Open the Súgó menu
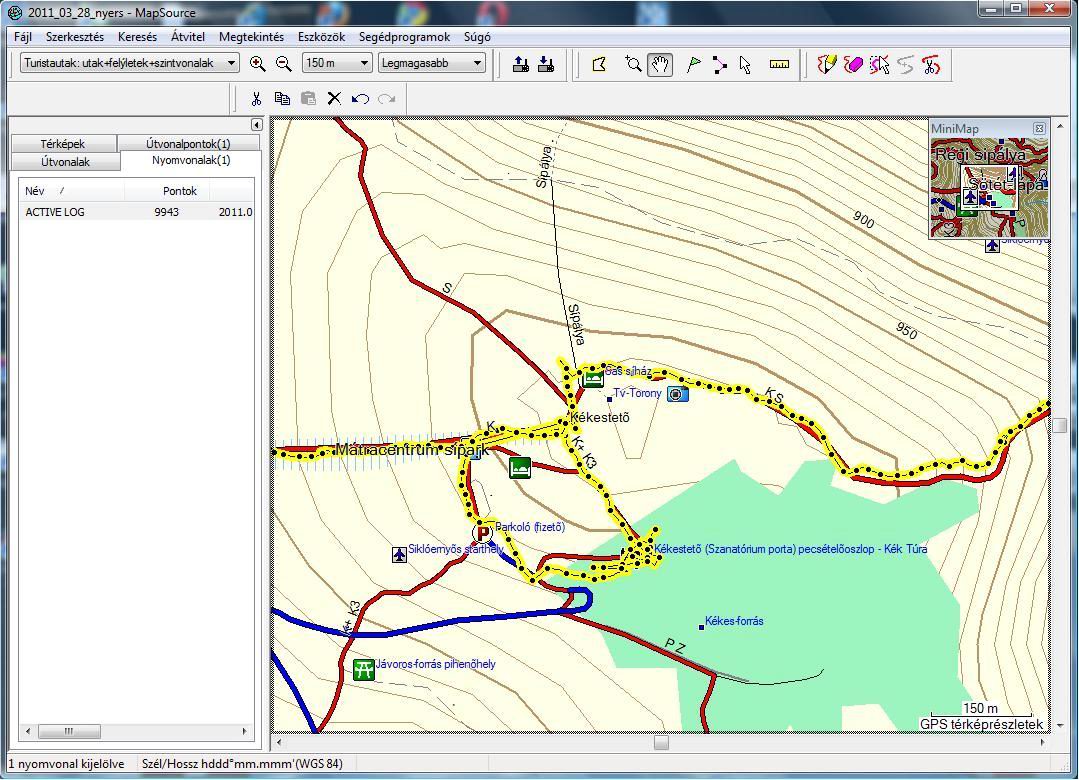The image size is (1079, 780). click(x=477, y=37)
